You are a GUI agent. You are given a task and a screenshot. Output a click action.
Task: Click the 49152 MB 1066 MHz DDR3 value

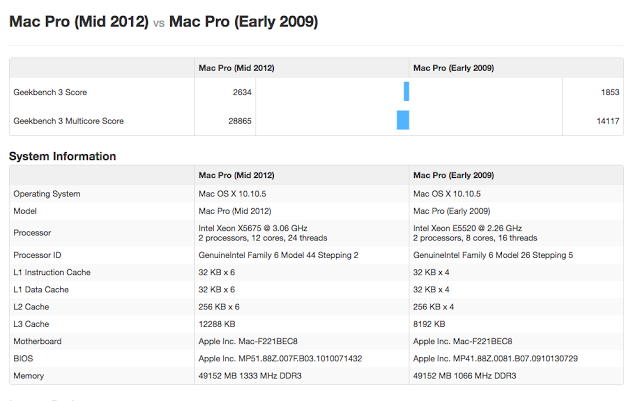point(464,376)
